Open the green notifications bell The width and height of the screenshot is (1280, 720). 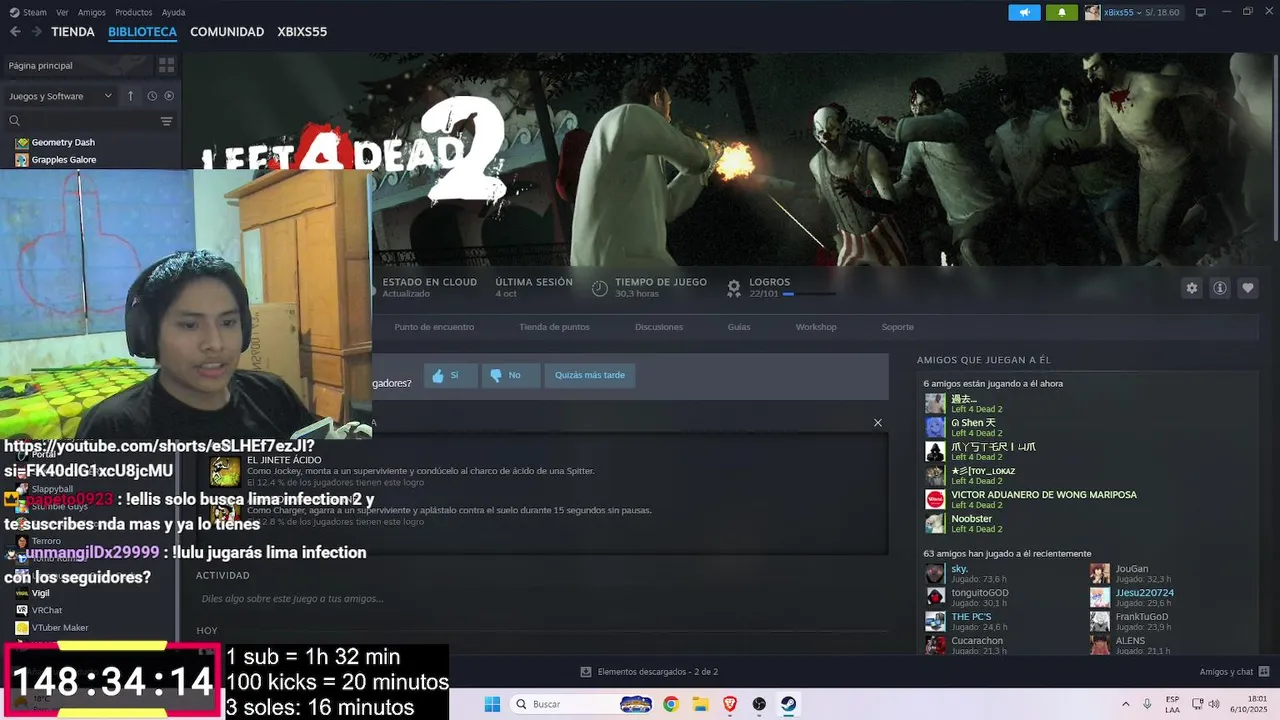coord(1062,12)
